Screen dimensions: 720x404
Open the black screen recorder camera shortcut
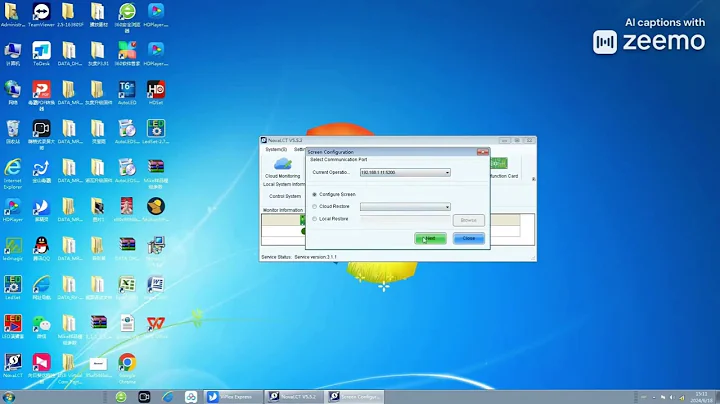coord(41,135)
